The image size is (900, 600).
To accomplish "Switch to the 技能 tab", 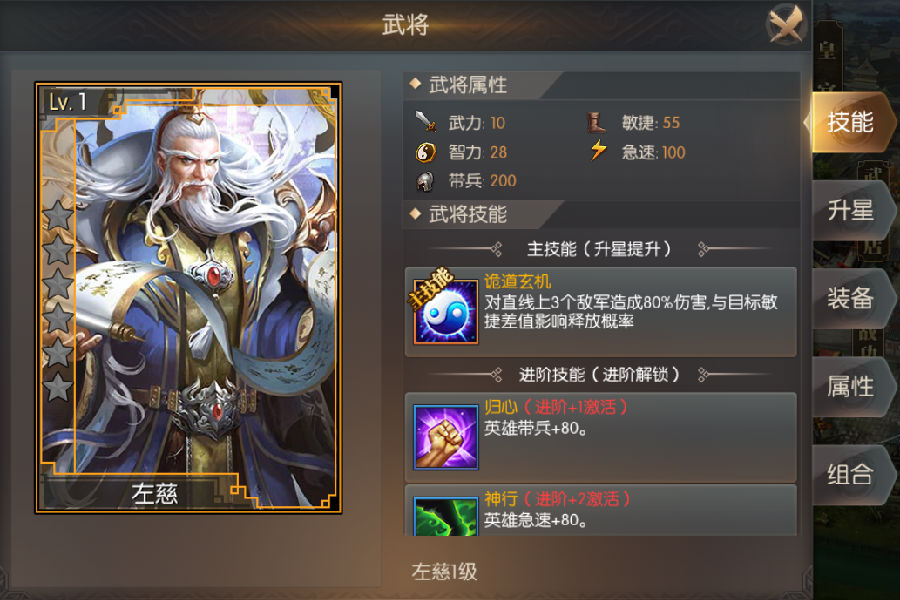I will [851, 122].
